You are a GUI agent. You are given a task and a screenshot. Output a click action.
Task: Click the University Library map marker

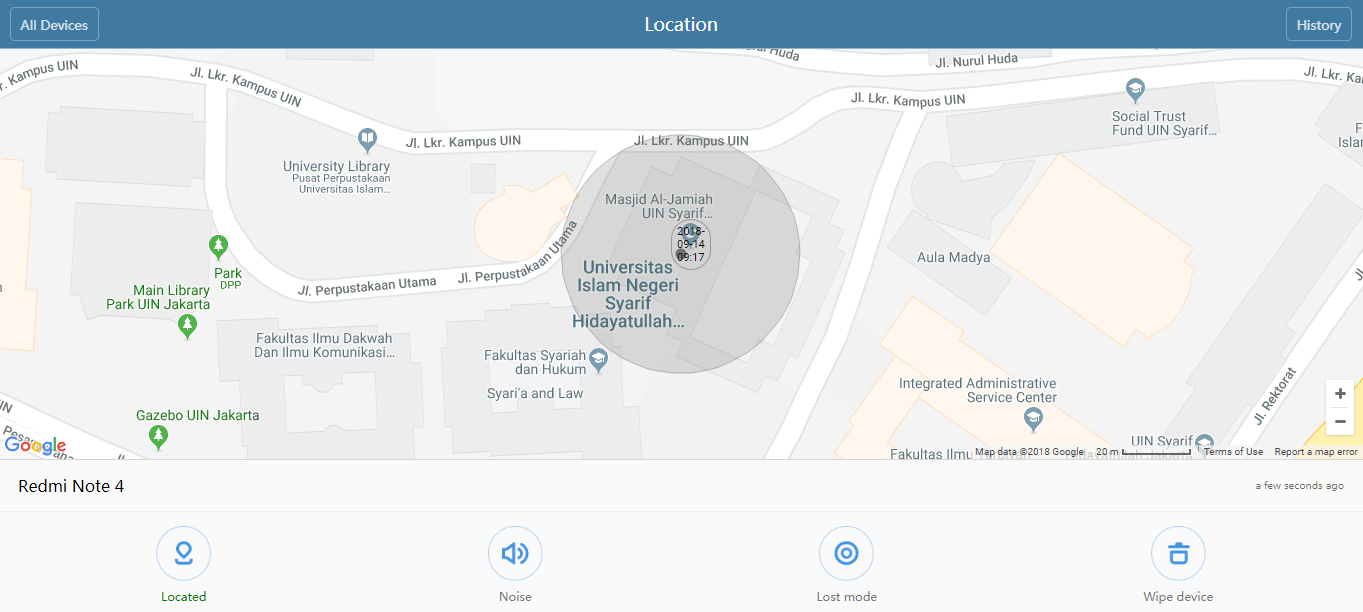click(x=368, y=138)
